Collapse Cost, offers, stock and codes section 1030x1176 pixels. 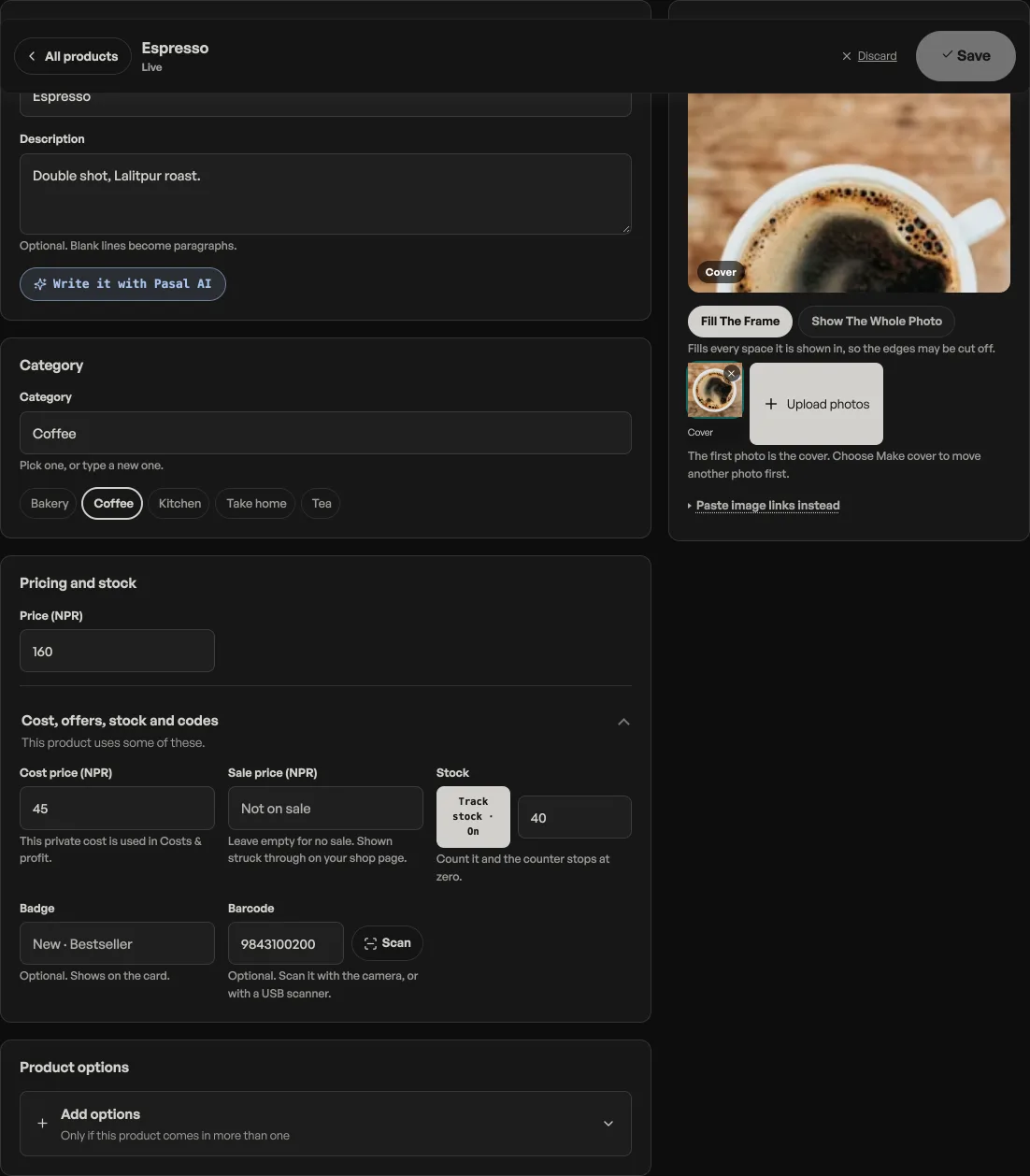623,722
